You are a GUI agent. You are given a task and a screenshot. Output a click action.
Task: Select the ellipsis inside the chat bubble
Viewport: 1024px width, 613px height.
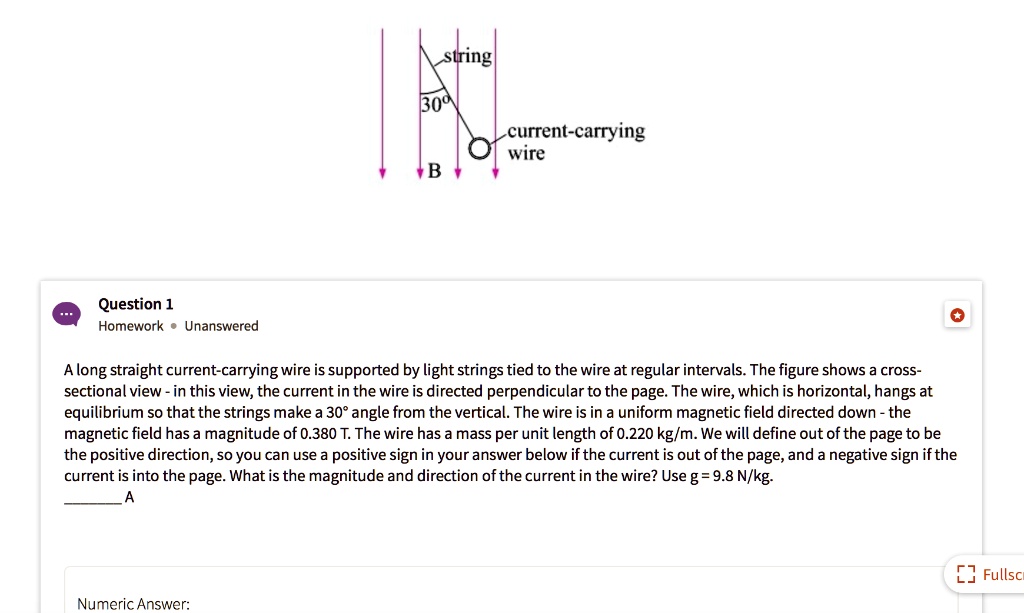coord(66,314)
